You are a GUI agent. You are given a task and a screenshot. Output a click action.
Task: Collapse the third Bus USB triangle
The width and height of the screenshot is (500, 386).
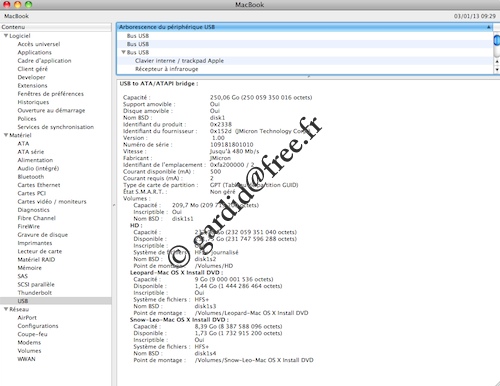123,52
